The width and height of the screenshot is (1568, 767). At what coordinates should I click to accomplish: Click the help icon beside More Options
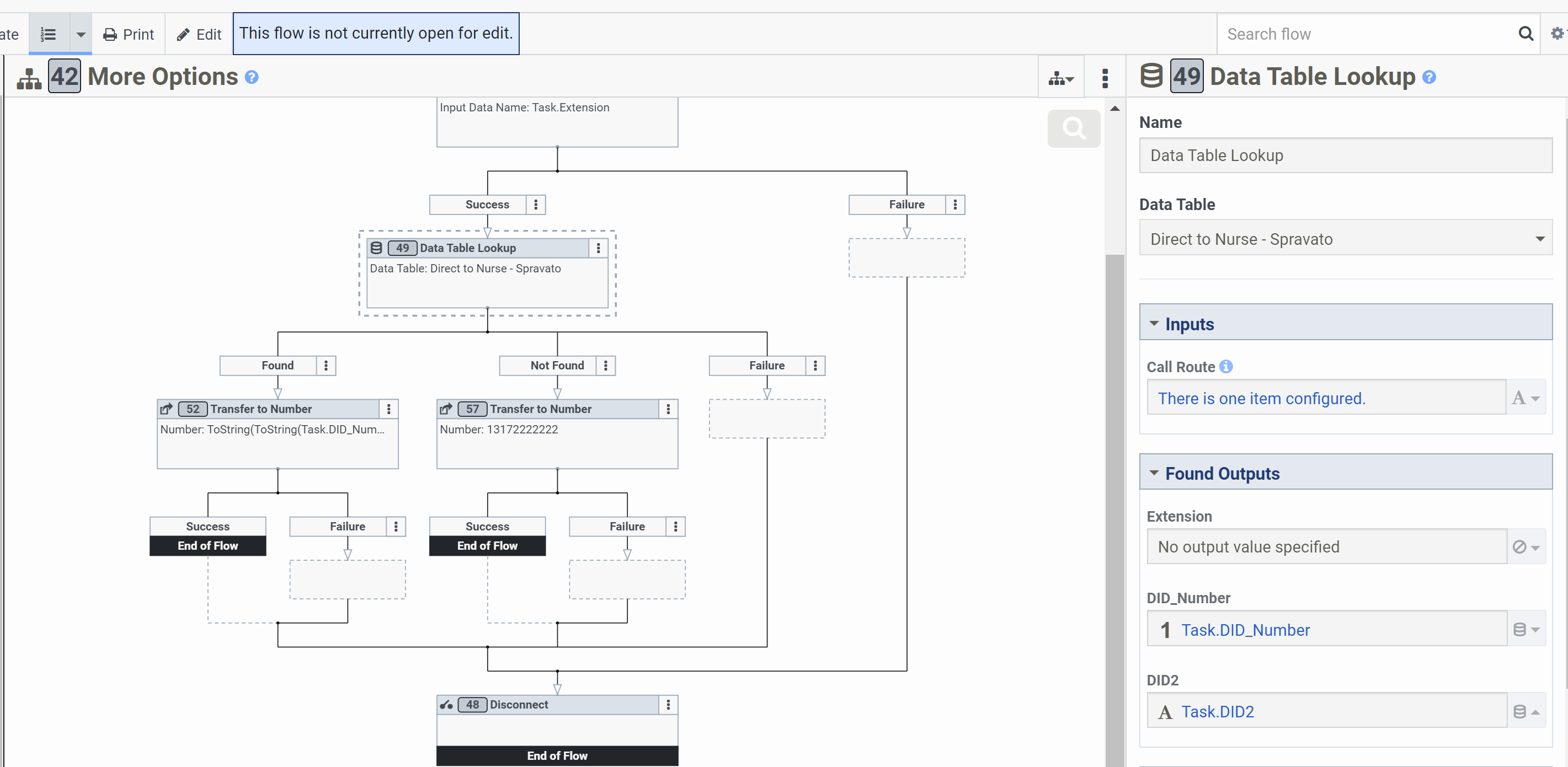click(252, 77)
